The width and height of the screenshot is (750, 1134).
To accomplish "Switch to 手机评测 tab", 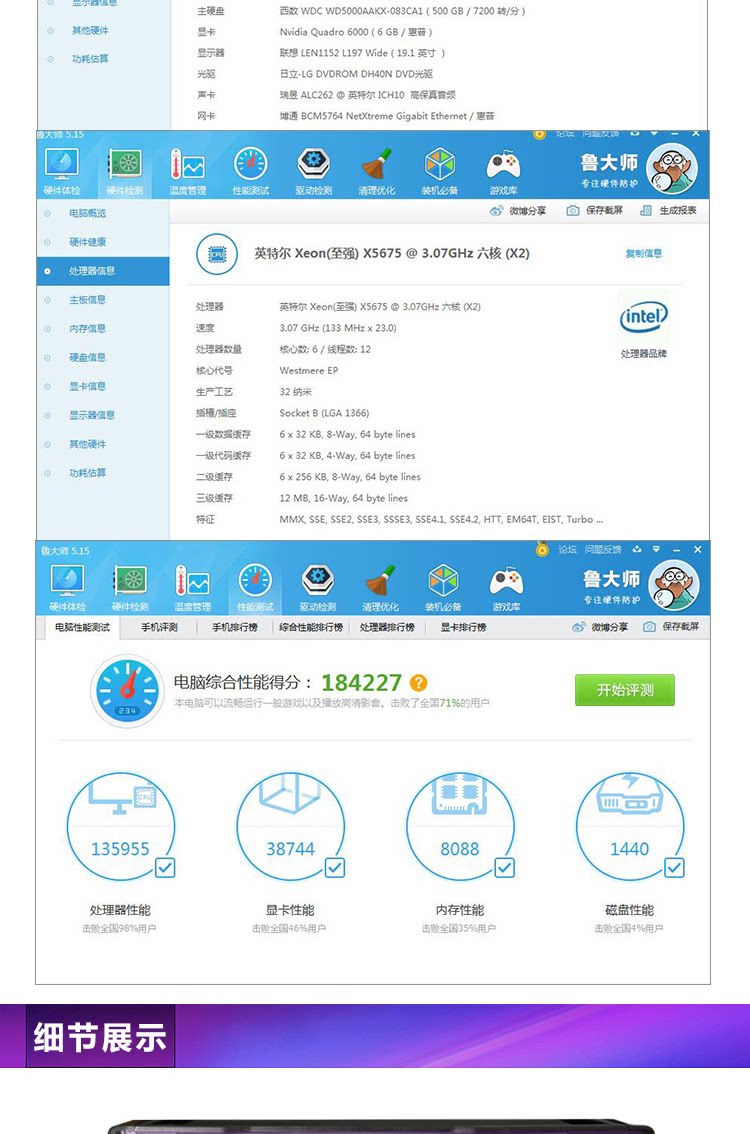I will (x=159, y=627).
